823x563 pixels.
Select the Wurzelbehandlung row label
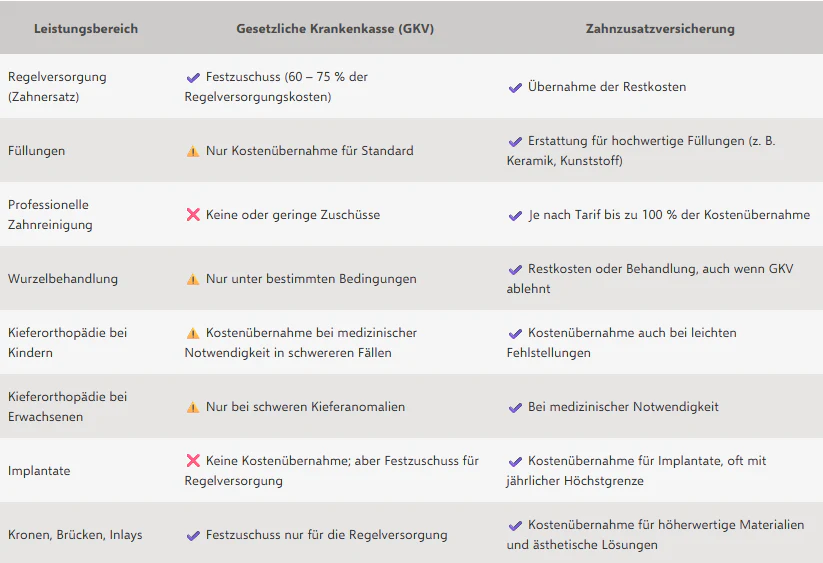coord(63,279)
